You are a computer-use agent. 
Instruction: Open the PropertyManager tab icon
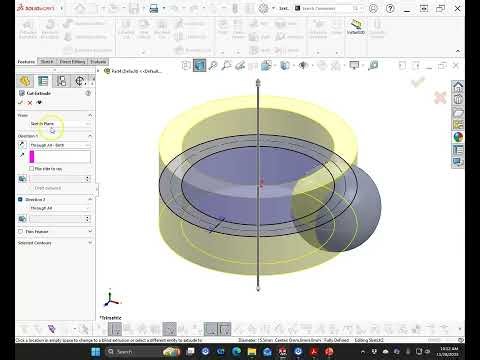click(x=43, y=81)
